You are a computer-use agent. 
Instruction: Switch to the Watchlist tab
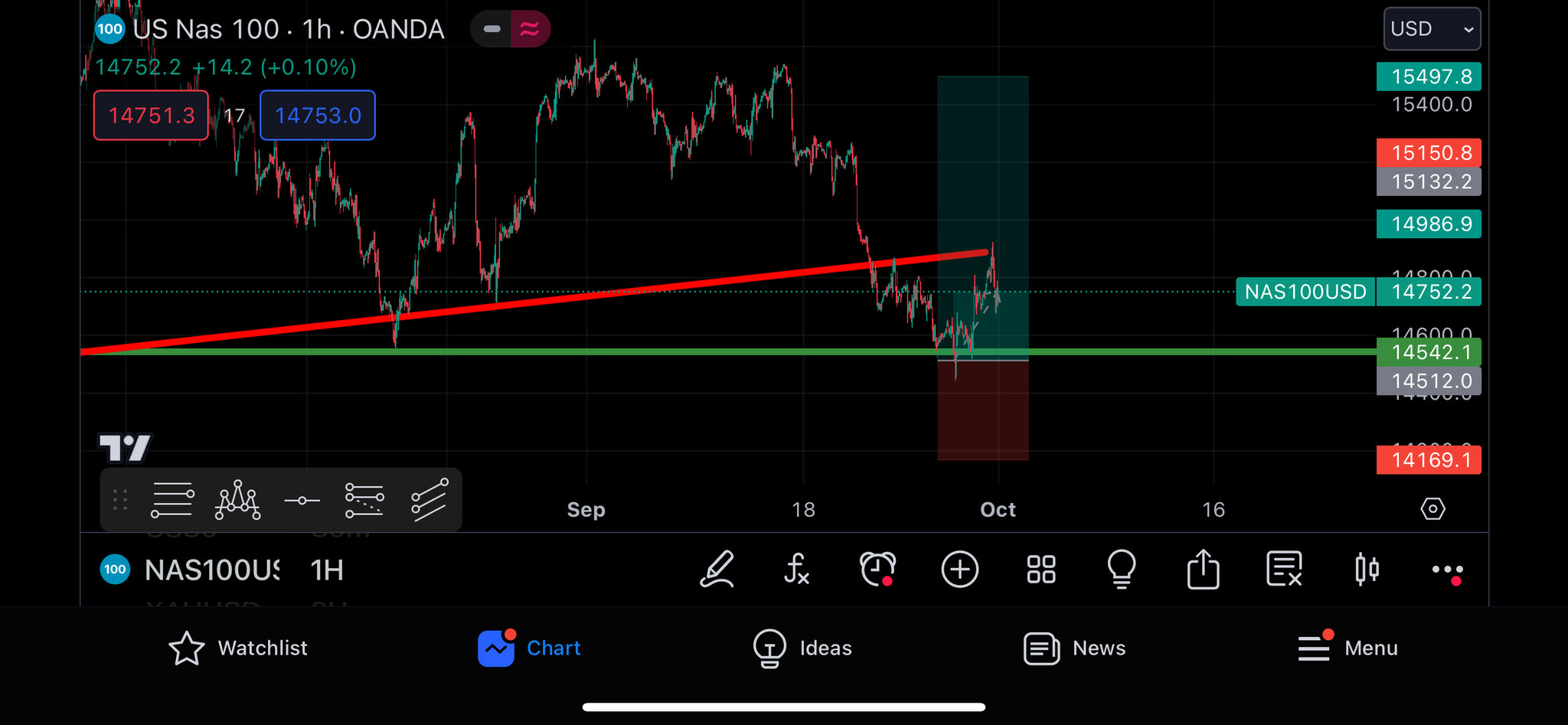238,648
